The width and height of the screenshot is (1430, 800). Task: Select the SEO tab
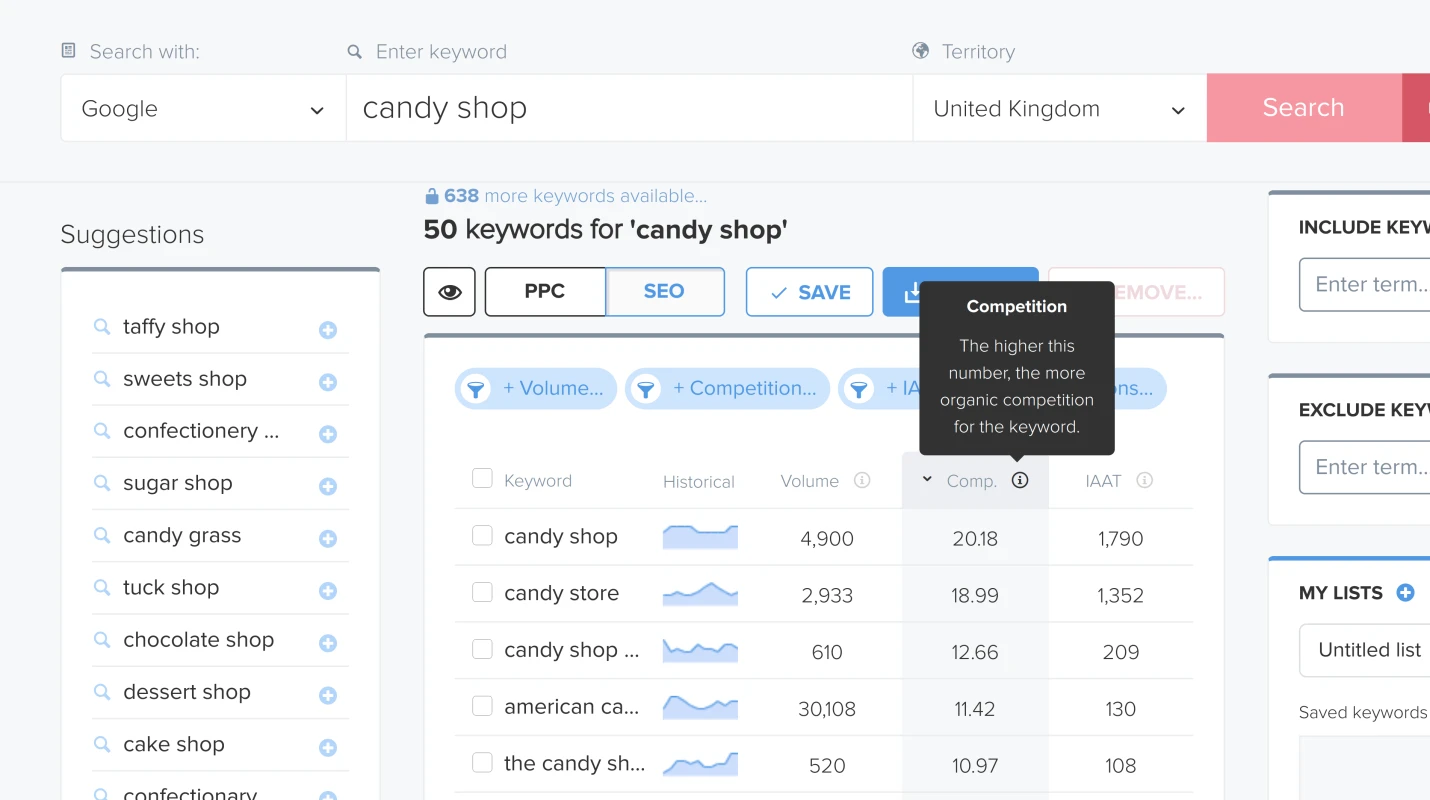pos(664,291)
